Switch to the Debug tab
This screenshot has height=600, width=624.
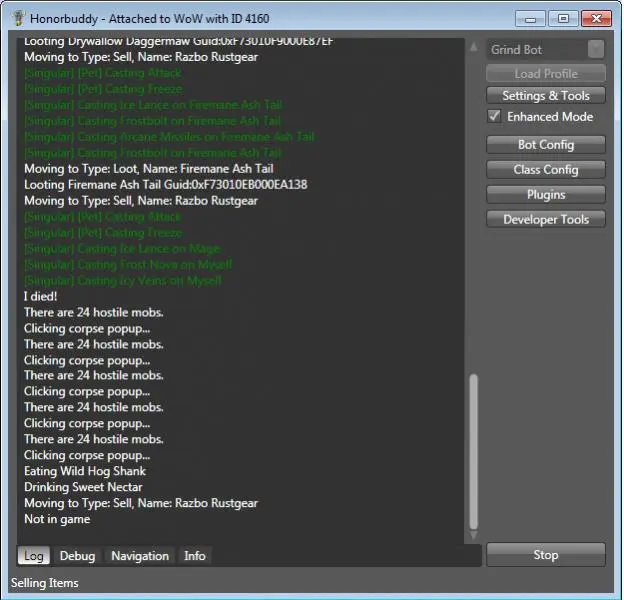tap(77, 555)
